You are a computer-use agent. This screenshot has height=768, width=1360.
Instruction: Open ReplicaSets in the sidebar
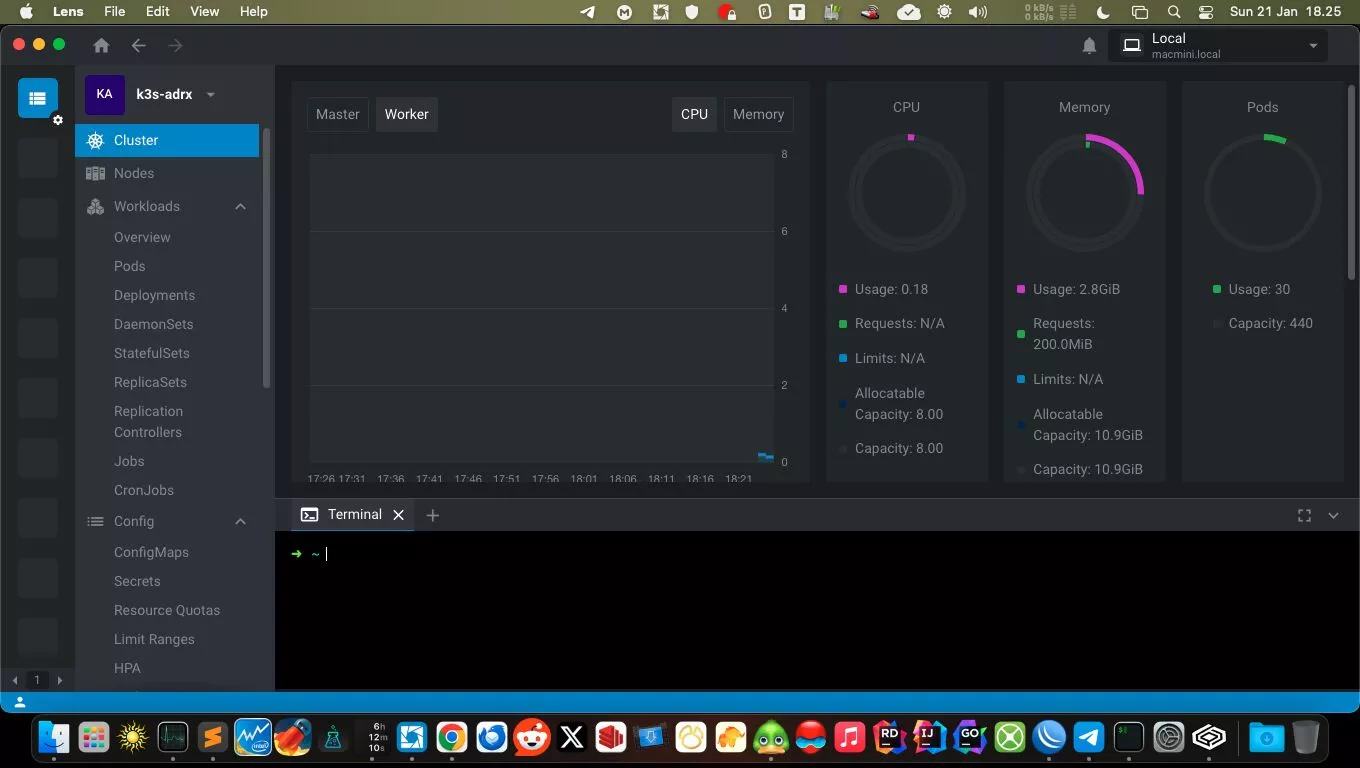[150, 382]
